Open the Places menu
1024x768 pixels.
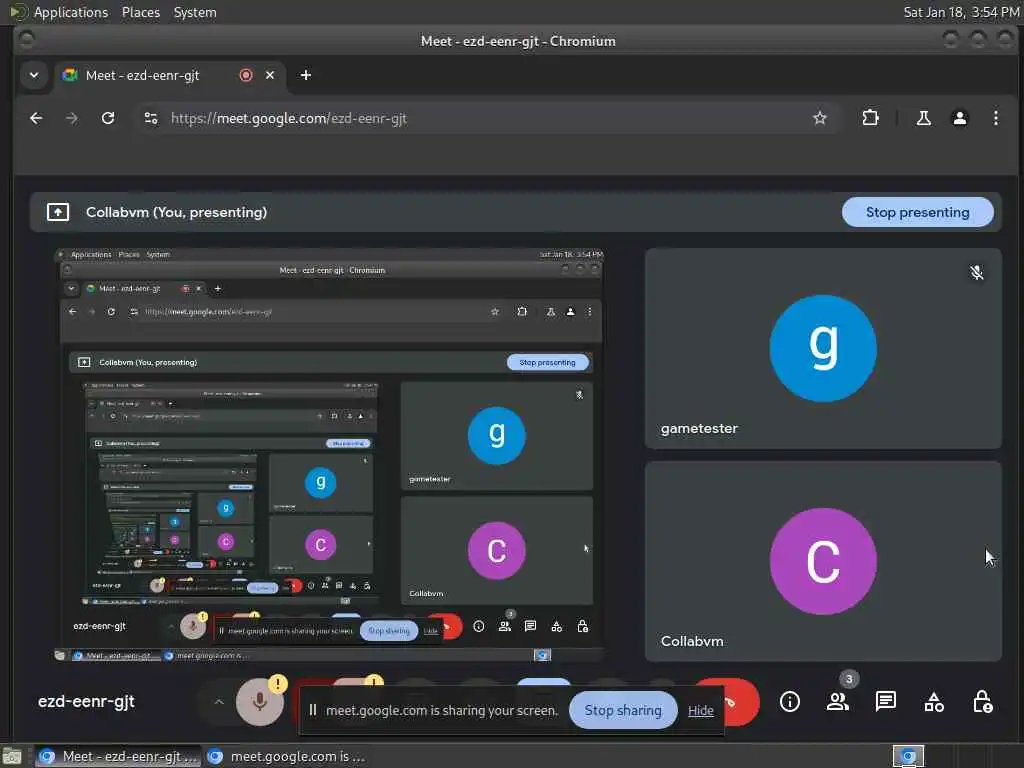click(141, 12)
